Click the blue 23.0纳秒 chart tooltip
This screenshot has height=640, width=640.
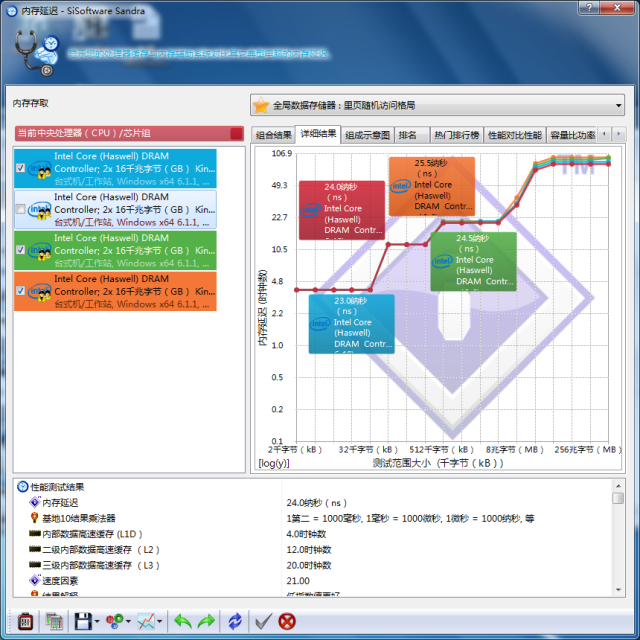pyautogui.click(x=352, y=324)
